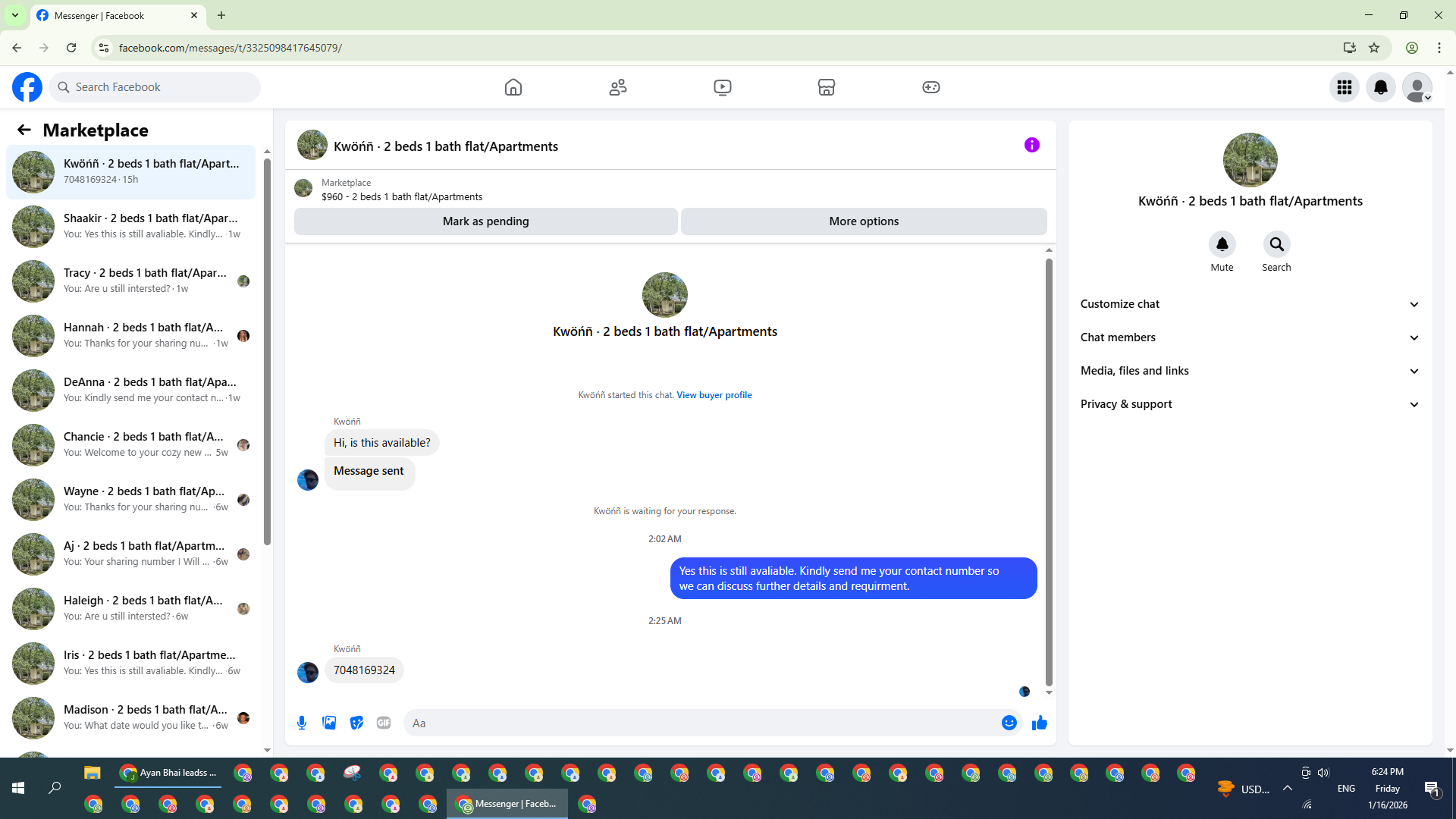Send a thumbs-up like
Screen dimensions: 1456x819
pyautogui.click(x=1039, y=723)
